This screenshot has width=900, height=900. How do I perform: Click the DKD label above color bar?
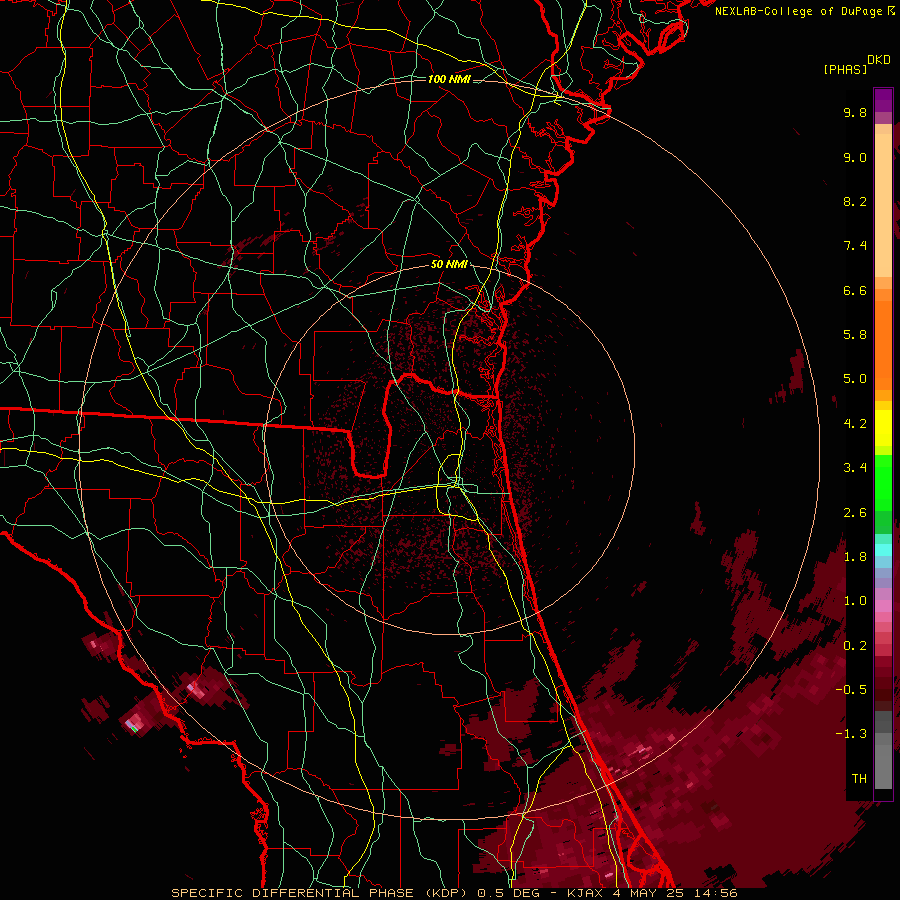879,60
